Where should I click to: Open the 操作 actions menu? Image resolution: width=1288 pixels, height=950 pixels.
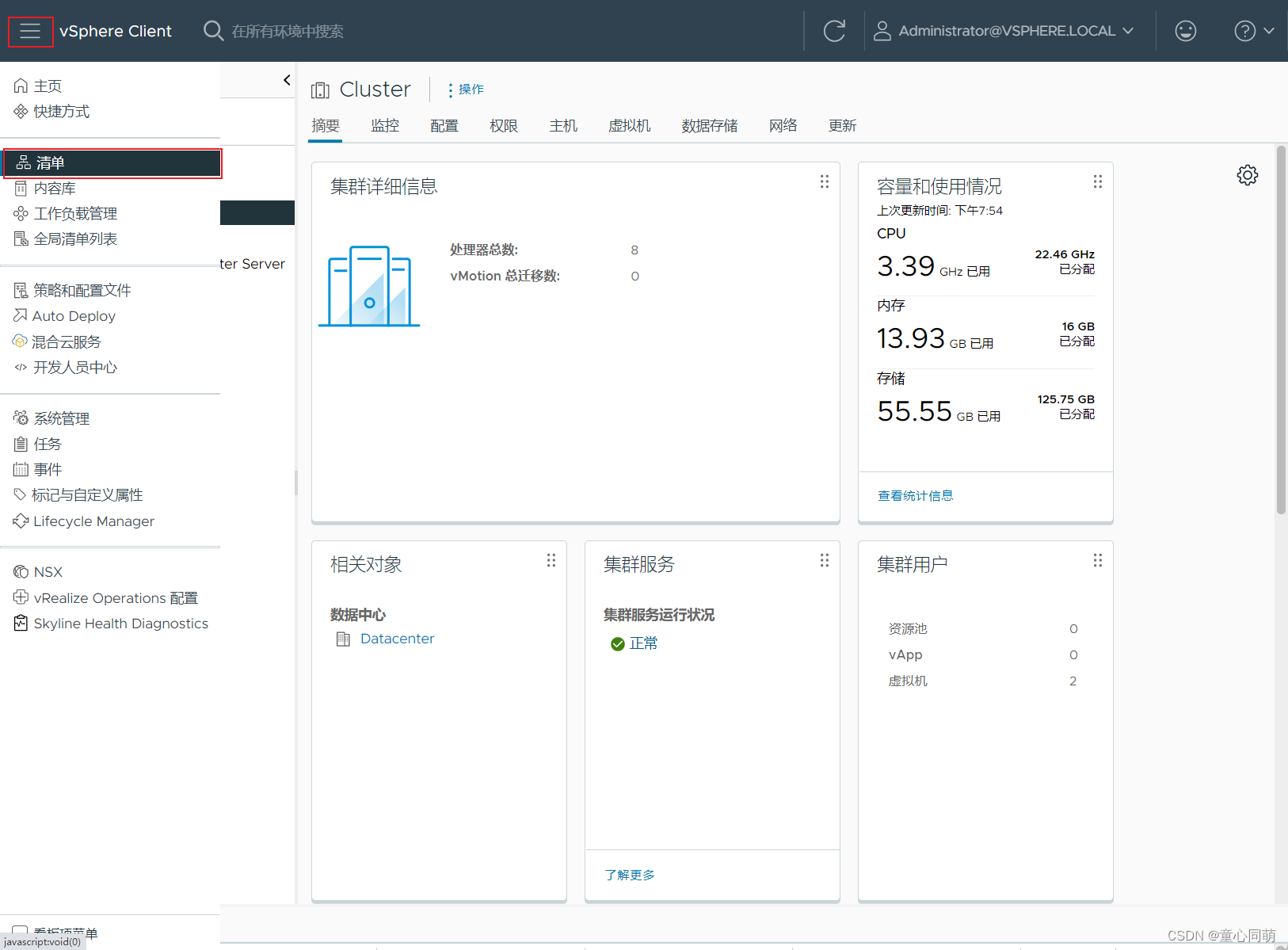(466, 90)
